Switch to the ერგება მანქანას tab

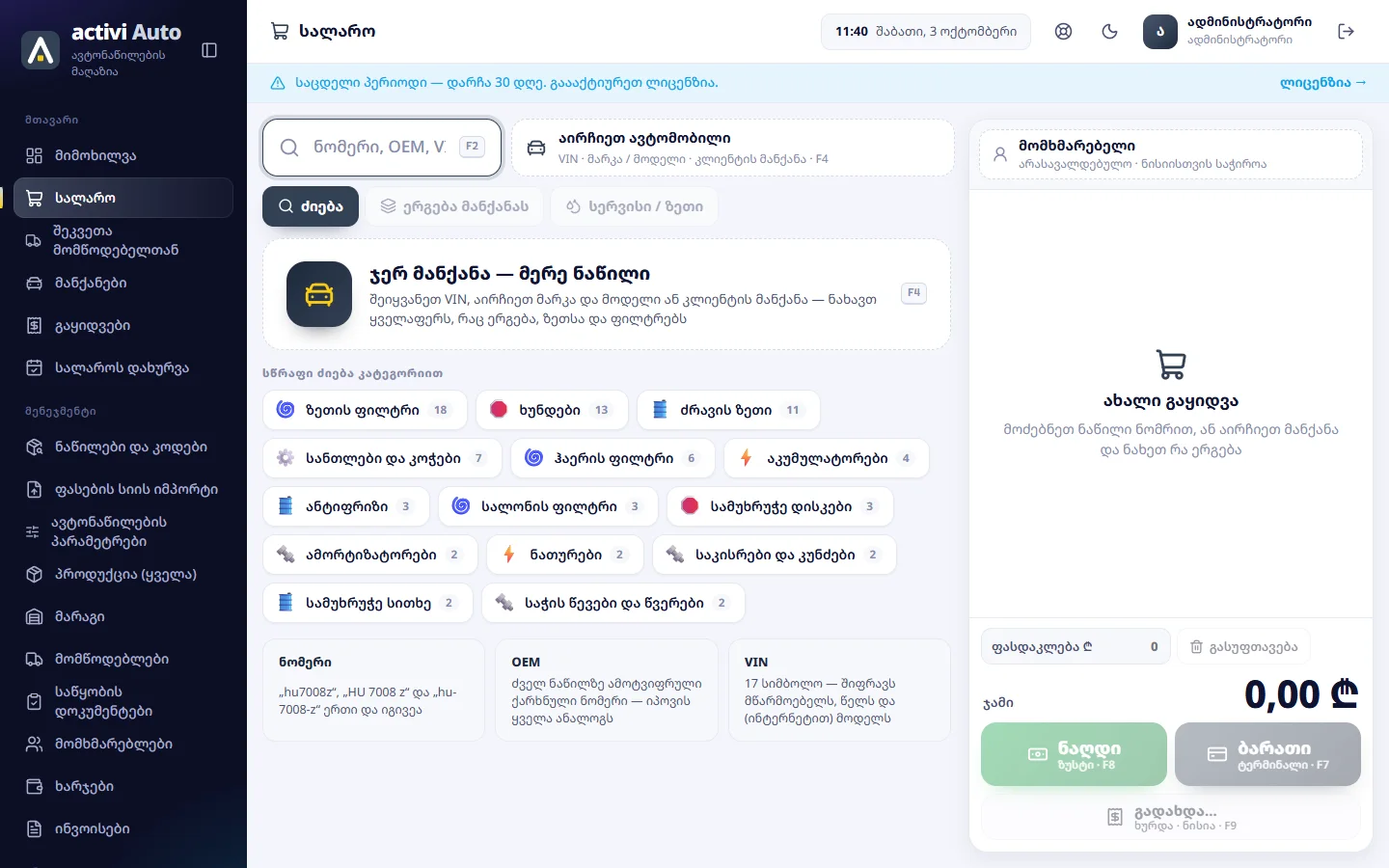click(454, 206)
